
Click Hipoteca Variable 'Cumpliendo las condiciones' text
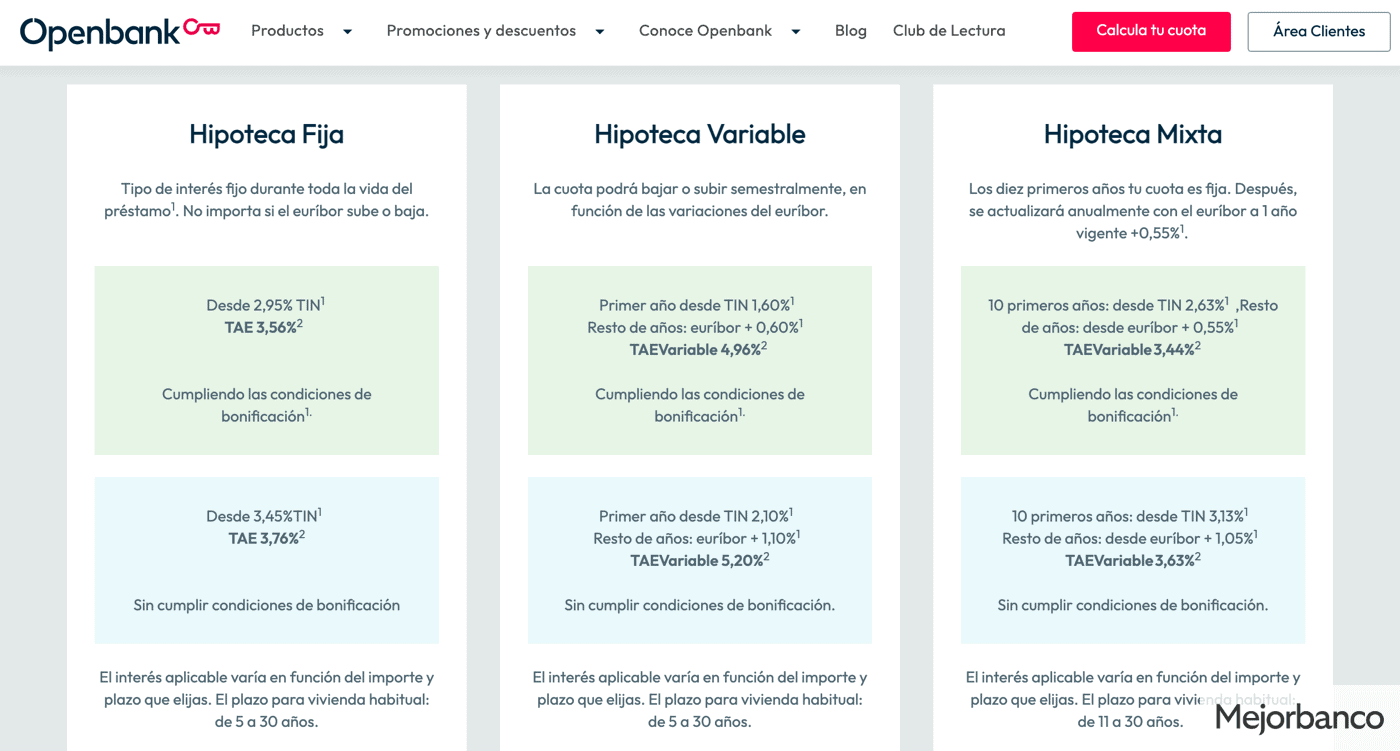click(x=700, y=405)
